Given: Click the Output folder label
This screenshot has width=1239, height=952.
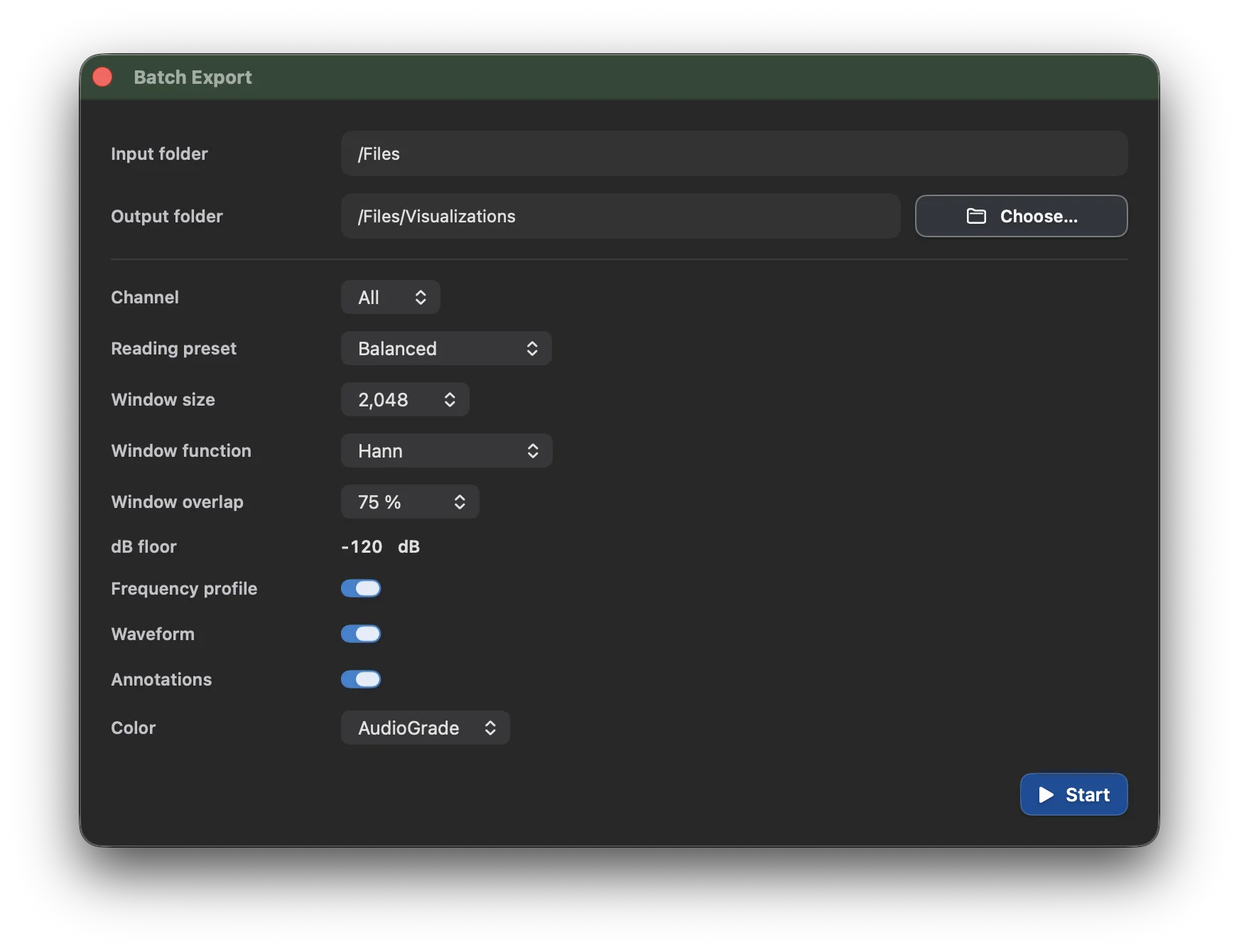Looking at the screenshot, I should [167, 216].
